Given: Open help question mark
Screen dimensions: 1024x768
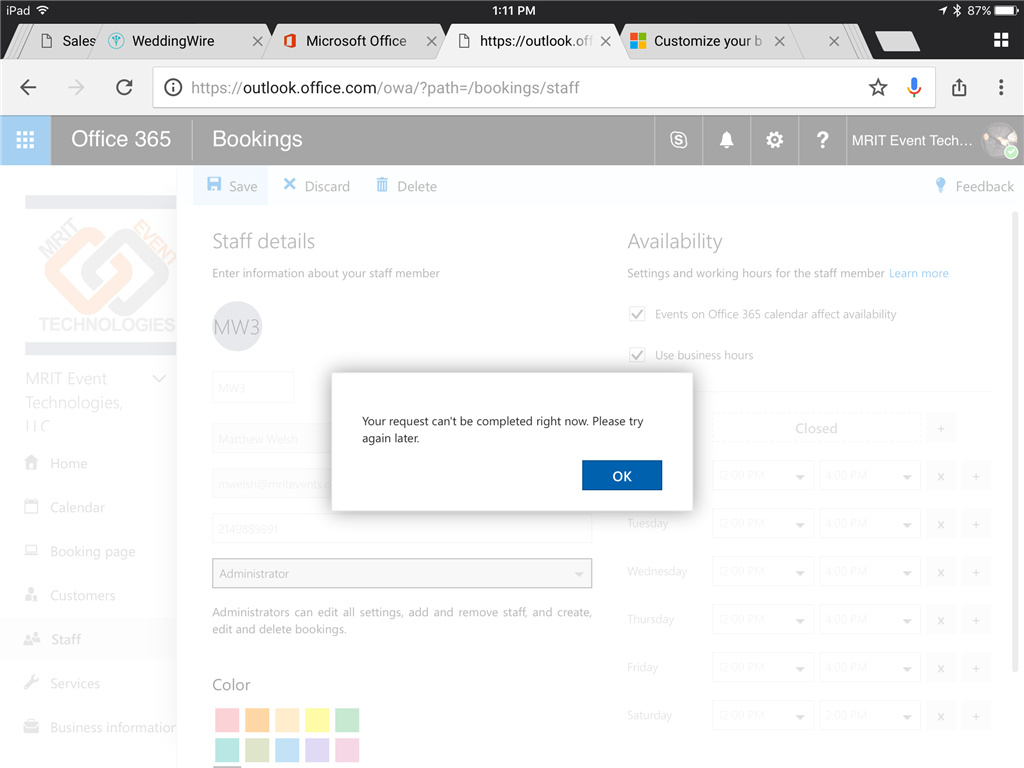Looking at the screenshot, I should (822, 140).
